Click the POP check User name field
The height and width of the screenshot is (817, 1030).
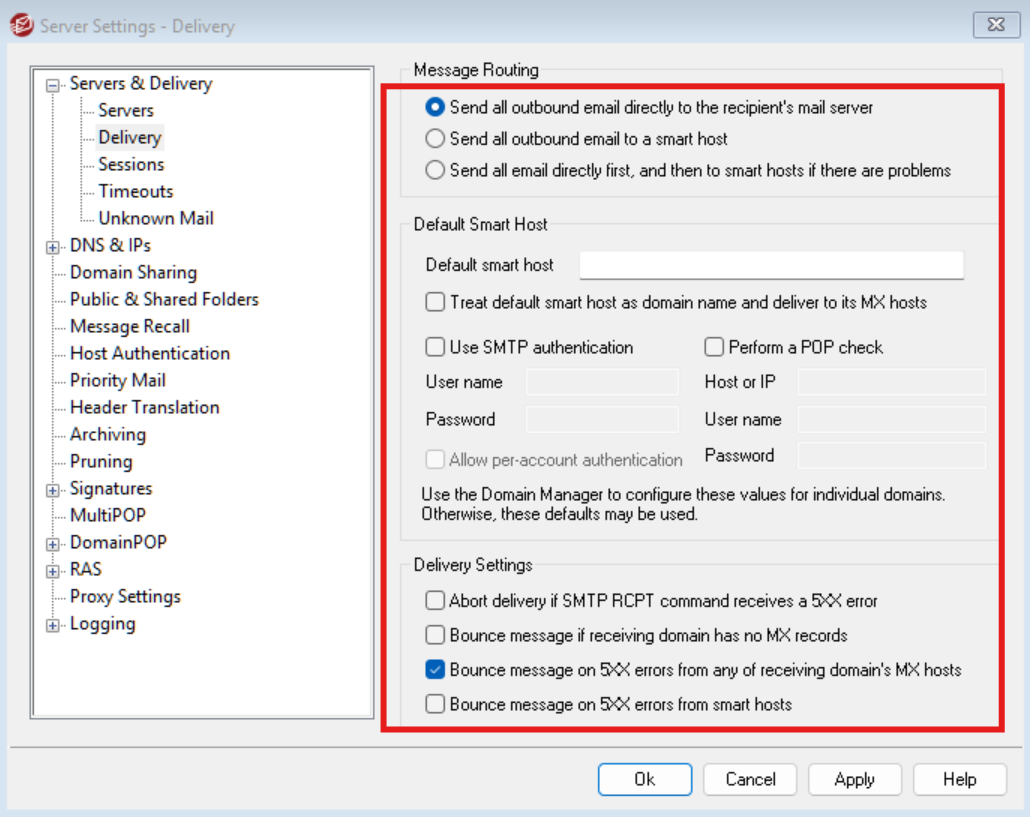891,419
